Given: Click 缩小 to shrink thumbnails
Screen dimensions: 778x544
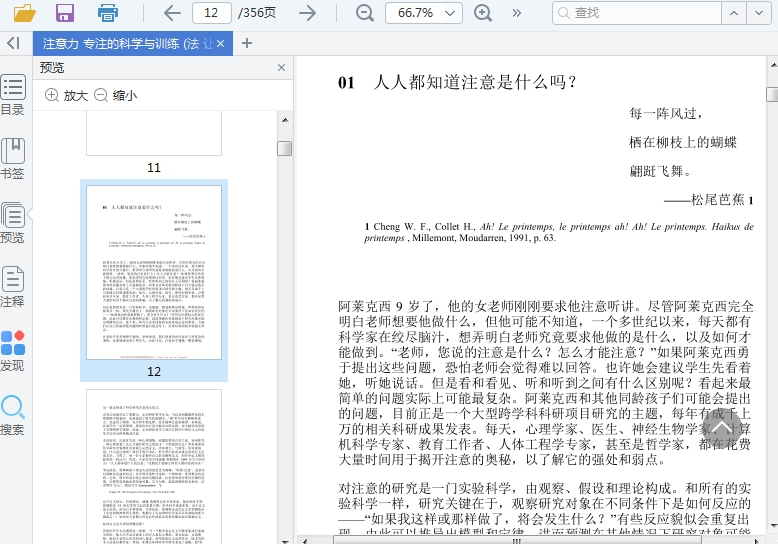Looking at the screenshot, I should (115, 95).
